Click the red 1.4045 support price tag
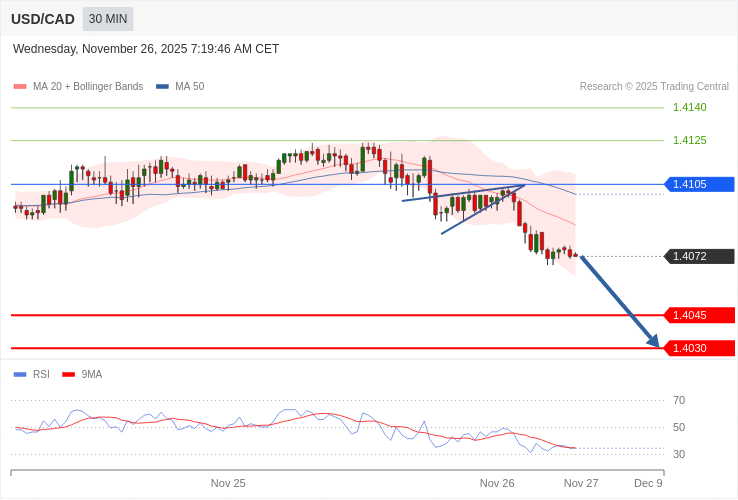Screen dimensions: 738x500 tap(699, 315)
